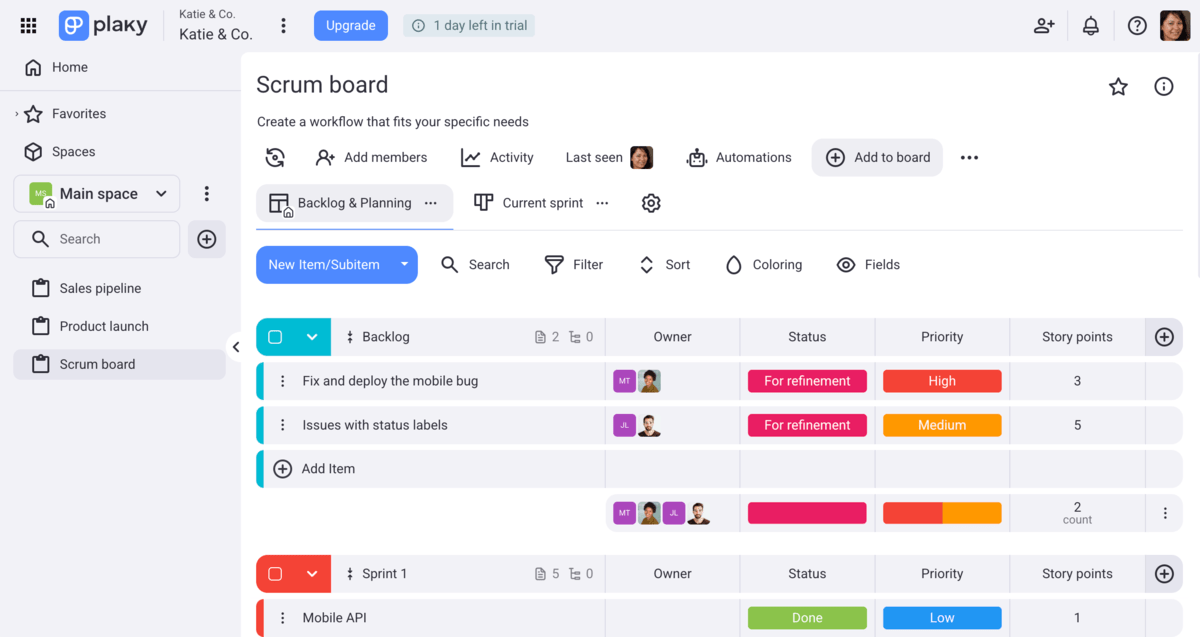Screen dimensions: 1200x637
Task: Open Product launch board in sidebar
Action: 104,326
